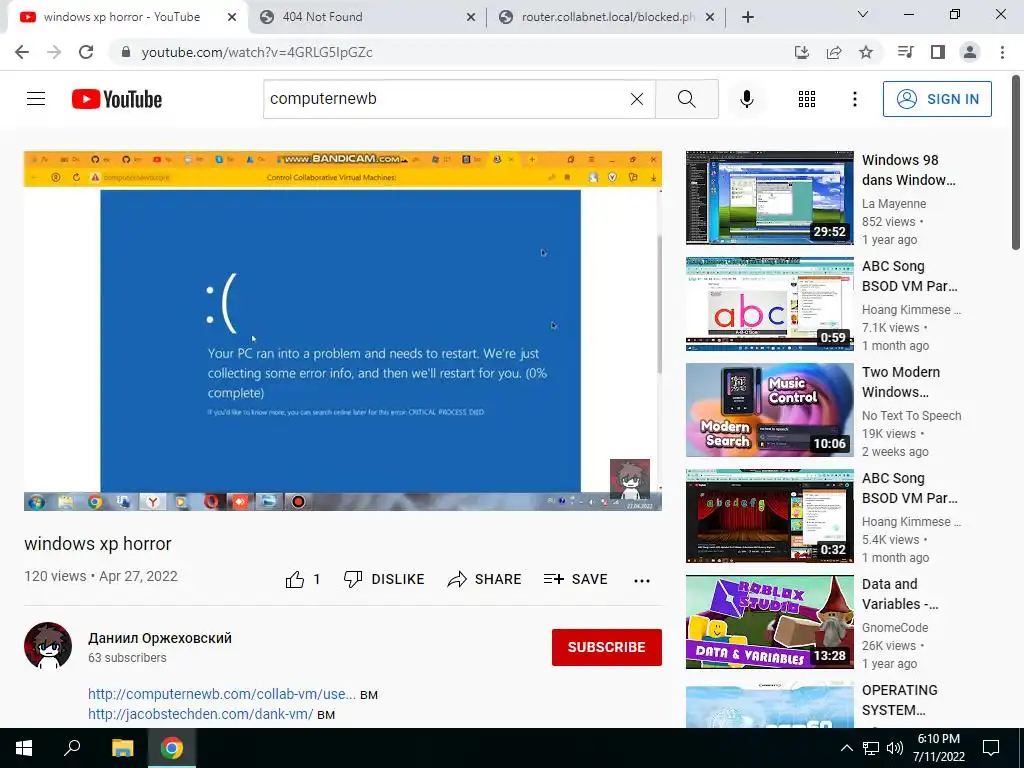
Task: Open Chrome profile avatar
Action: click(x=970, y=52)
